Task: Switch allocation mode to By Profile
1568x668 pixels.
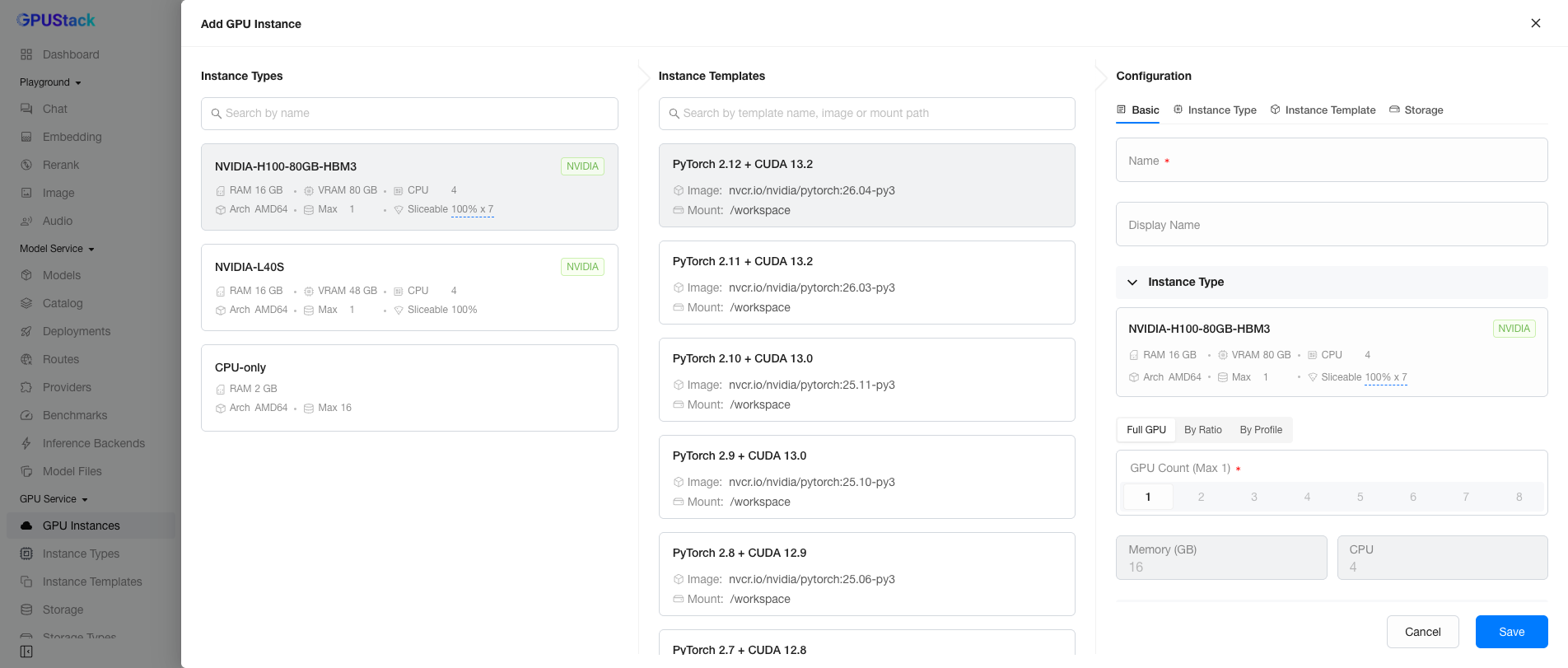Action: pyautogui.click(x=1261, y=430)
